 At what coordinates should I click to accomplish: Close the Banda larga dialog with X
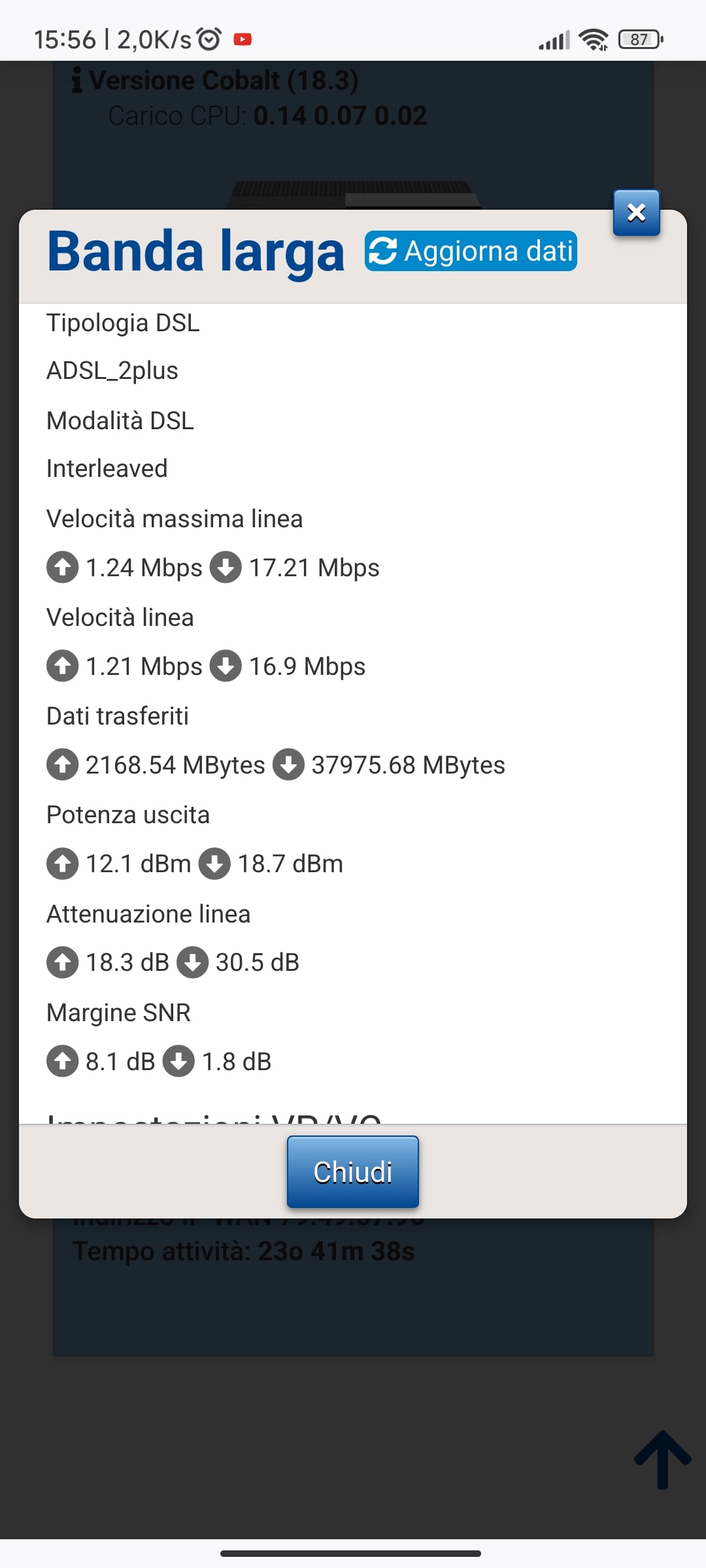[636, 213]
